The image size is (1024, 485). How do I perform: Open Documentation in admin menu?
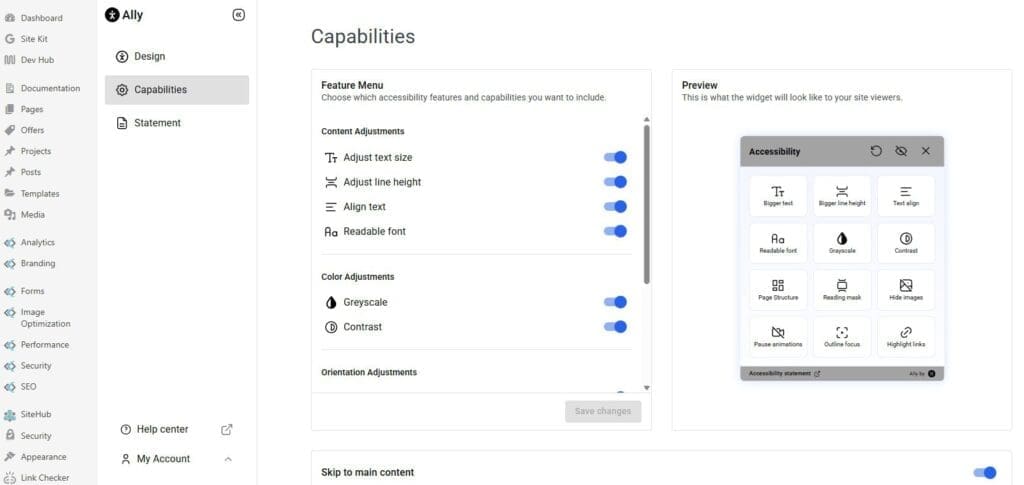click(x=48, y=88)
